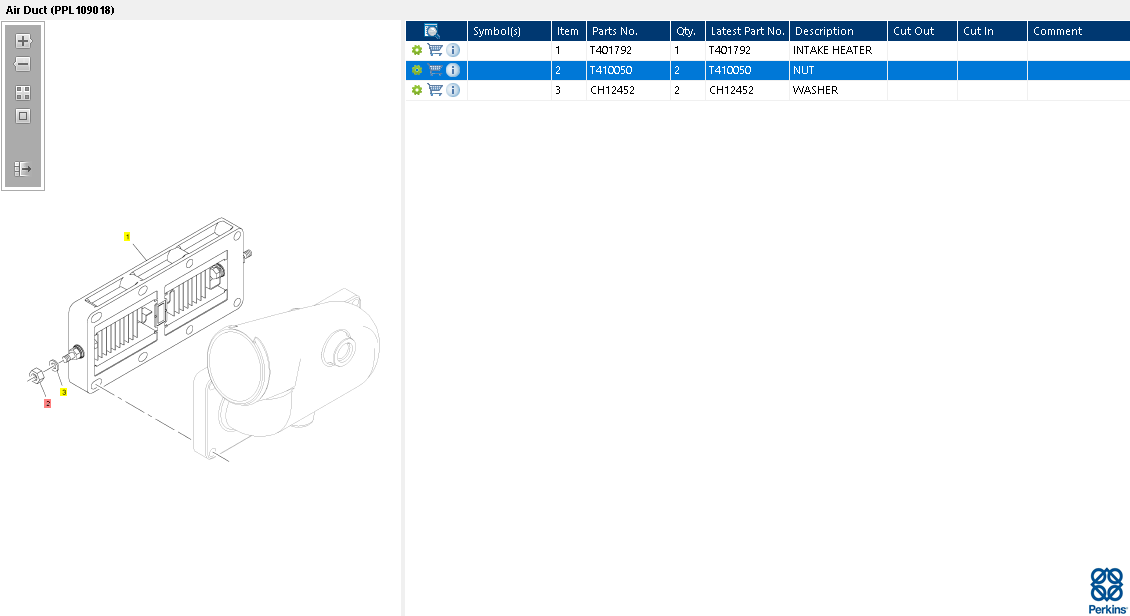Click the search icon in table header

[x=432, y=31]
